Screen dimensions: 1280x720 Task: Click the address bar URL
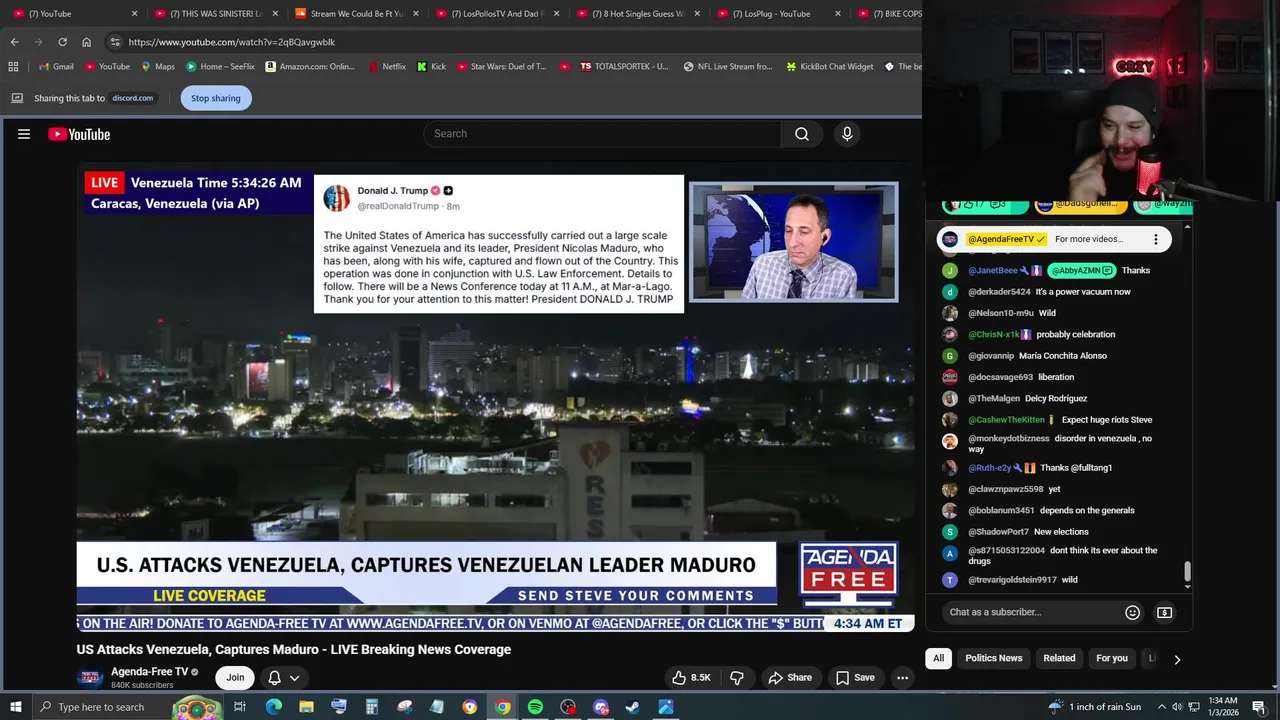coord(232,42)
